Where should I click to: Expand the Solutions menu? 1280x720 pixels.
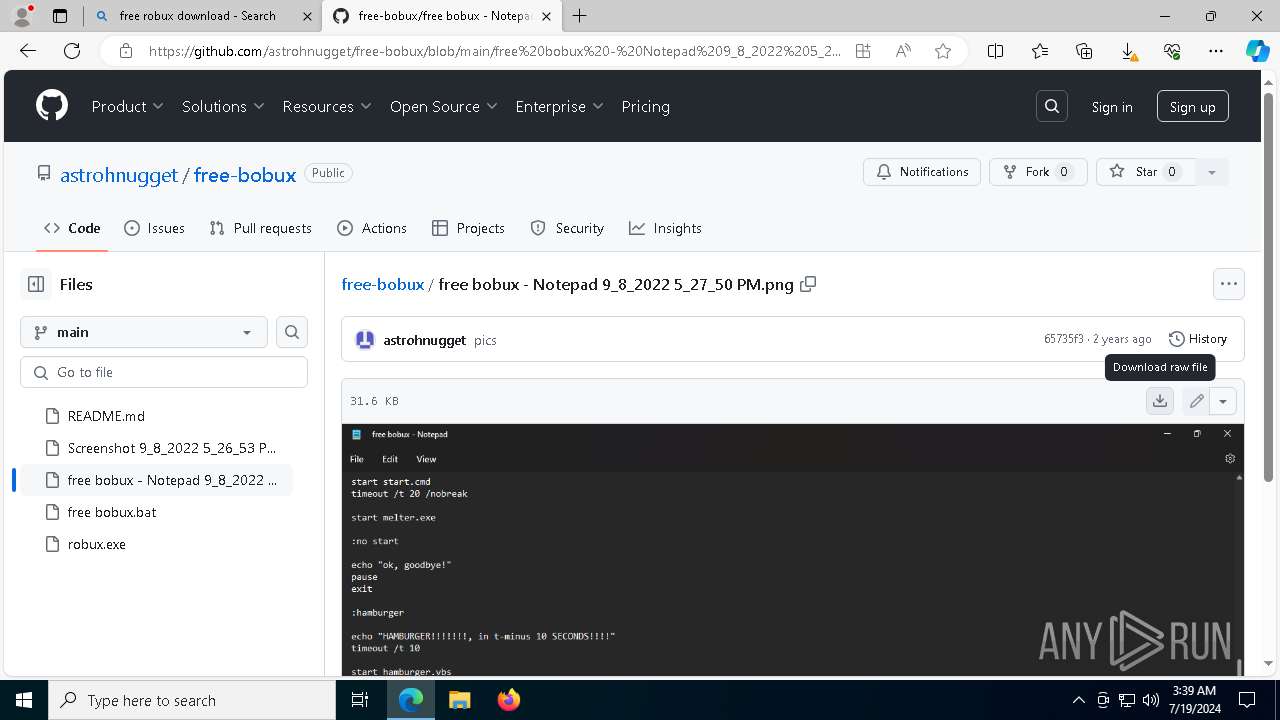pos(223,106)
